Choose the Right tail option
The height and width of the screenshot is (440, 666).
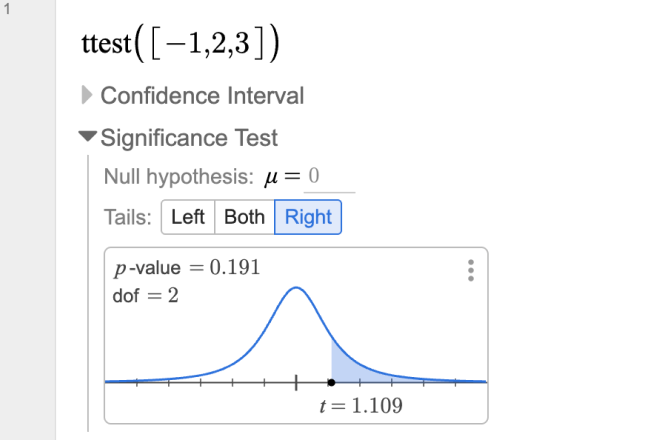pos(308,217)
